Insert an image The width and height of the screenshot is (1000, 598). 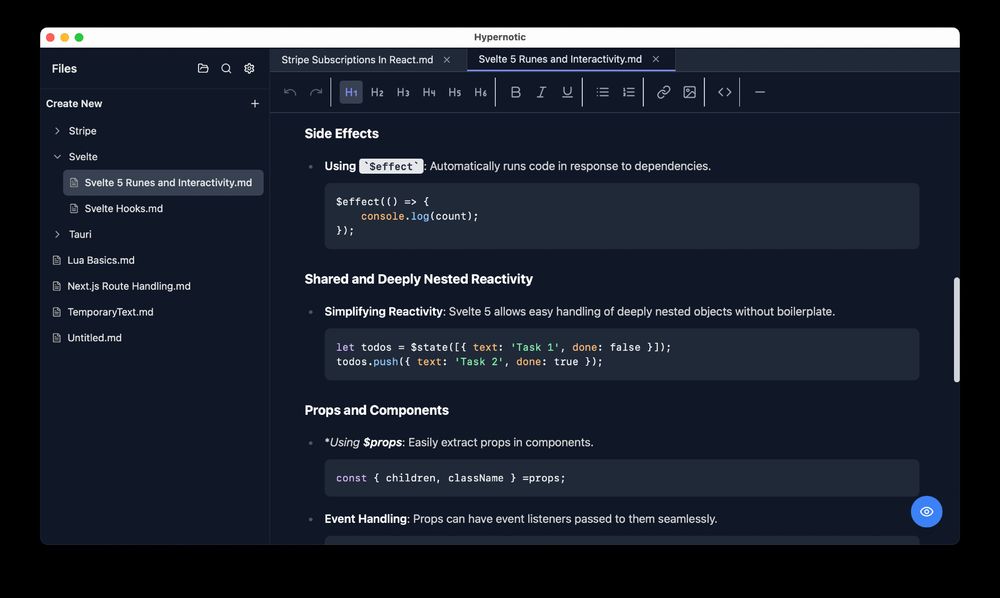pos(689,92)
